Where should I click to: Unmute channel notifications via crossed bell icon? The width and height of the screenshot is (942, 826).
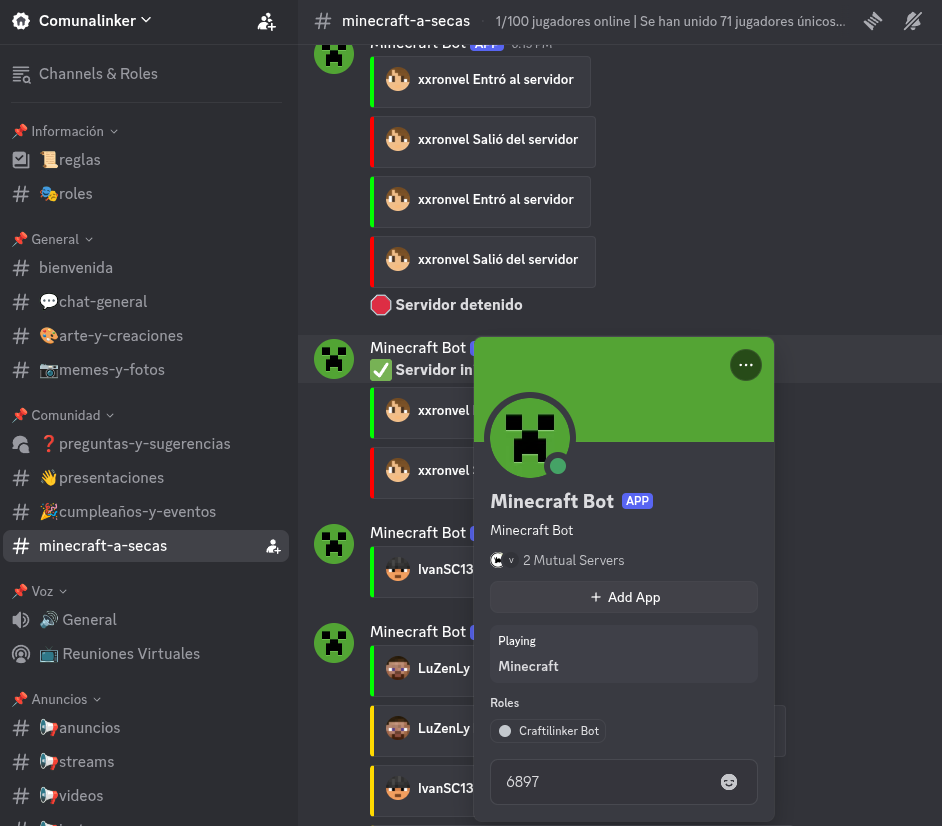click(912, 21)
